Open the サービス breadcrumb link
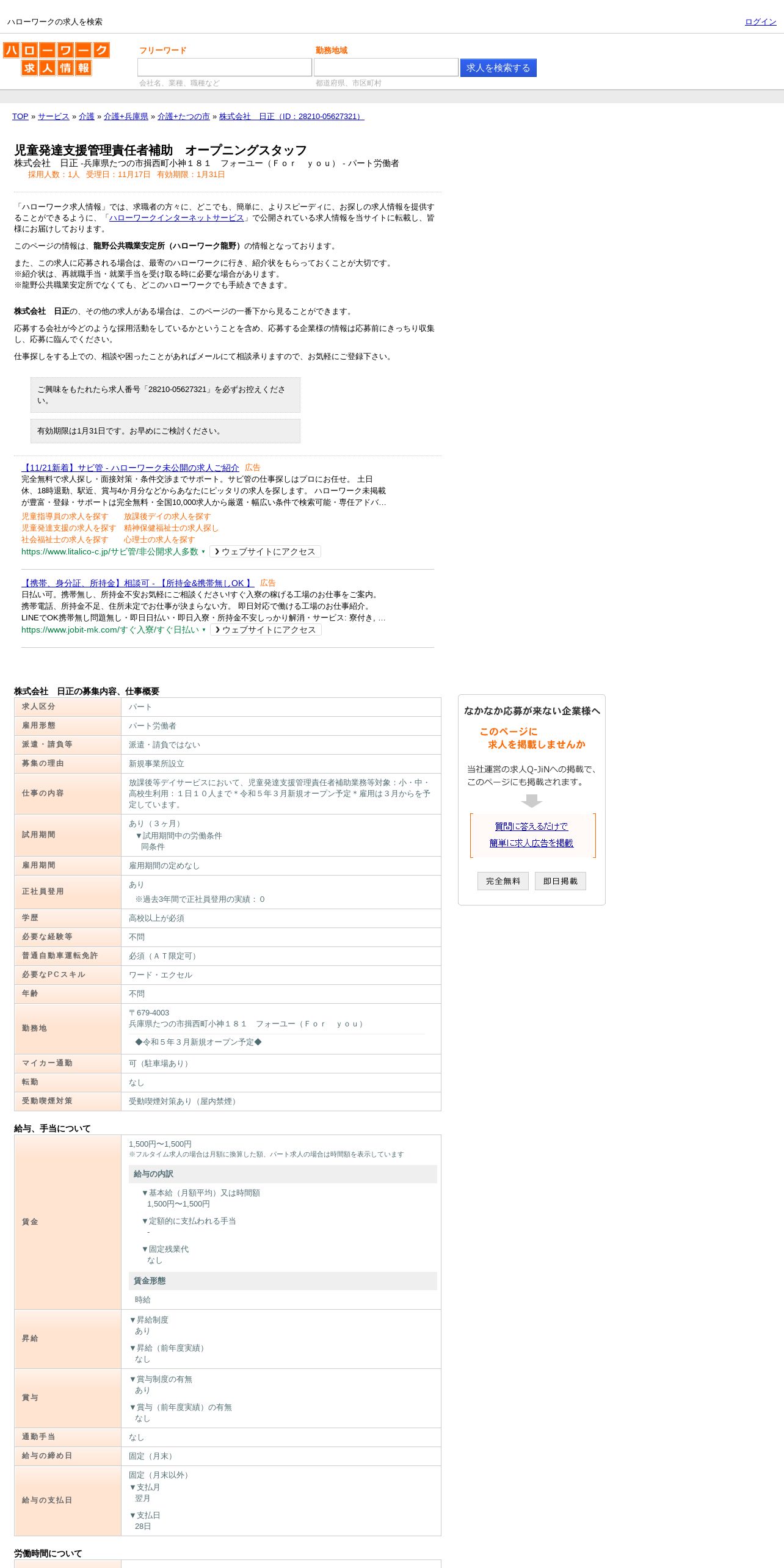The width and height of the screenshot is (784, 1568). pyautogui.click(x=54, y=117)
